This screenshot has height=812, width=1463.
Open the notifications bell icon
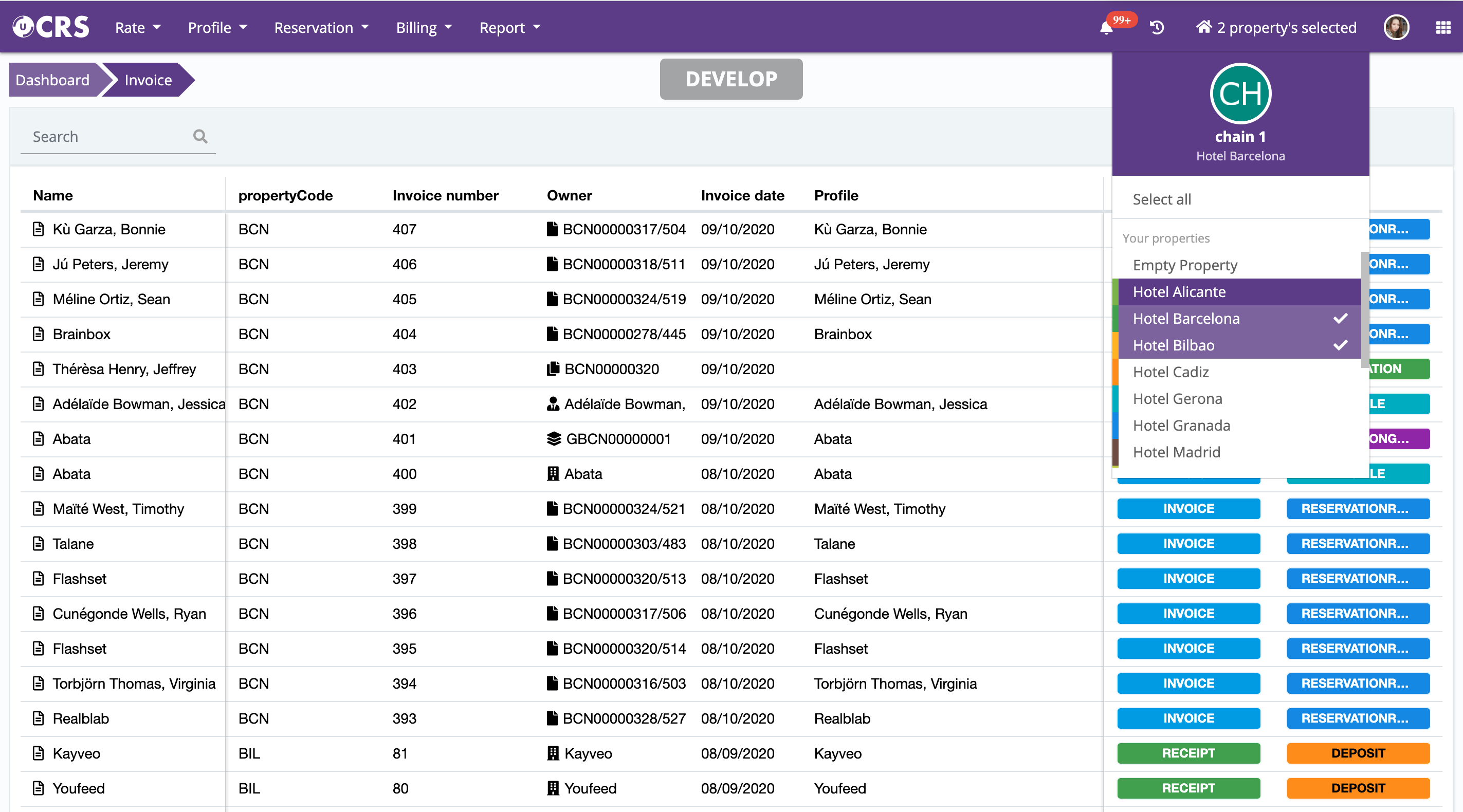[1106, 27]
